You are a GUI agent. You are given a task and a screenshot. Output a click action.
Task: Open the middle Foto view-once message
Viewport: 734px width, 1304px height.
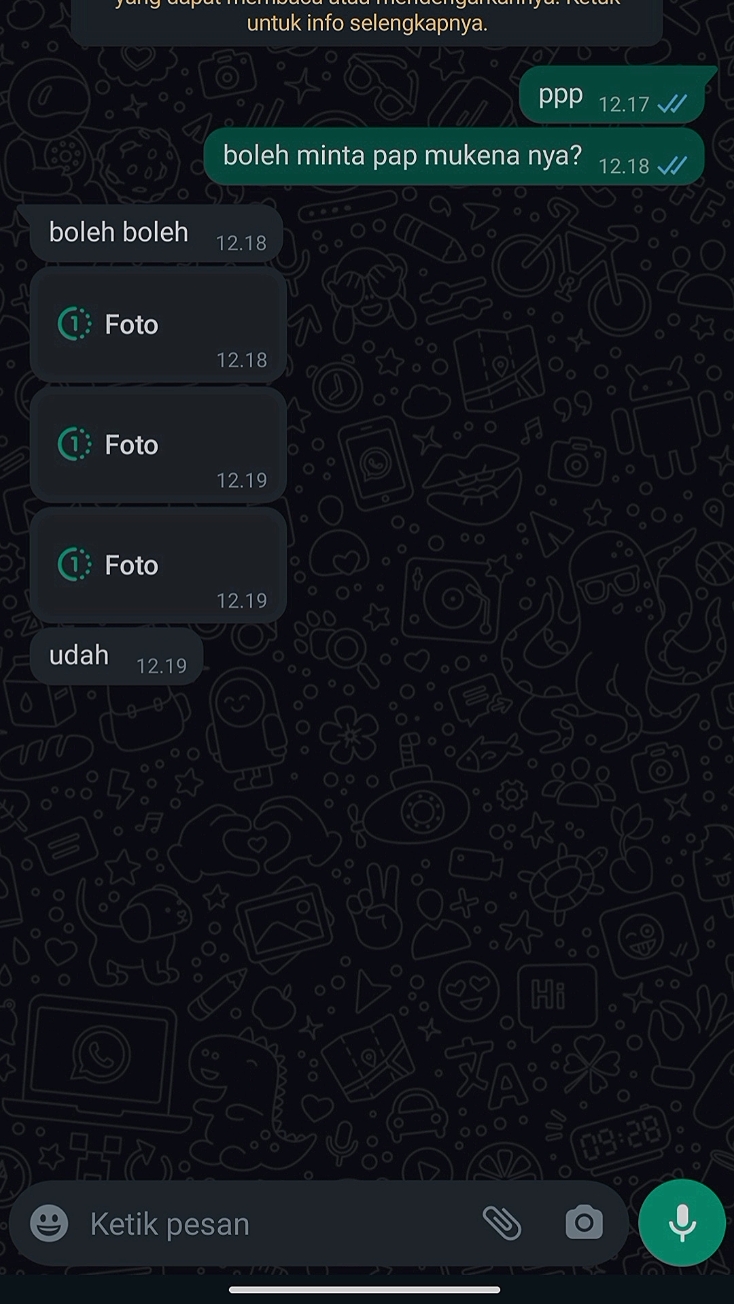coord(158,445)
